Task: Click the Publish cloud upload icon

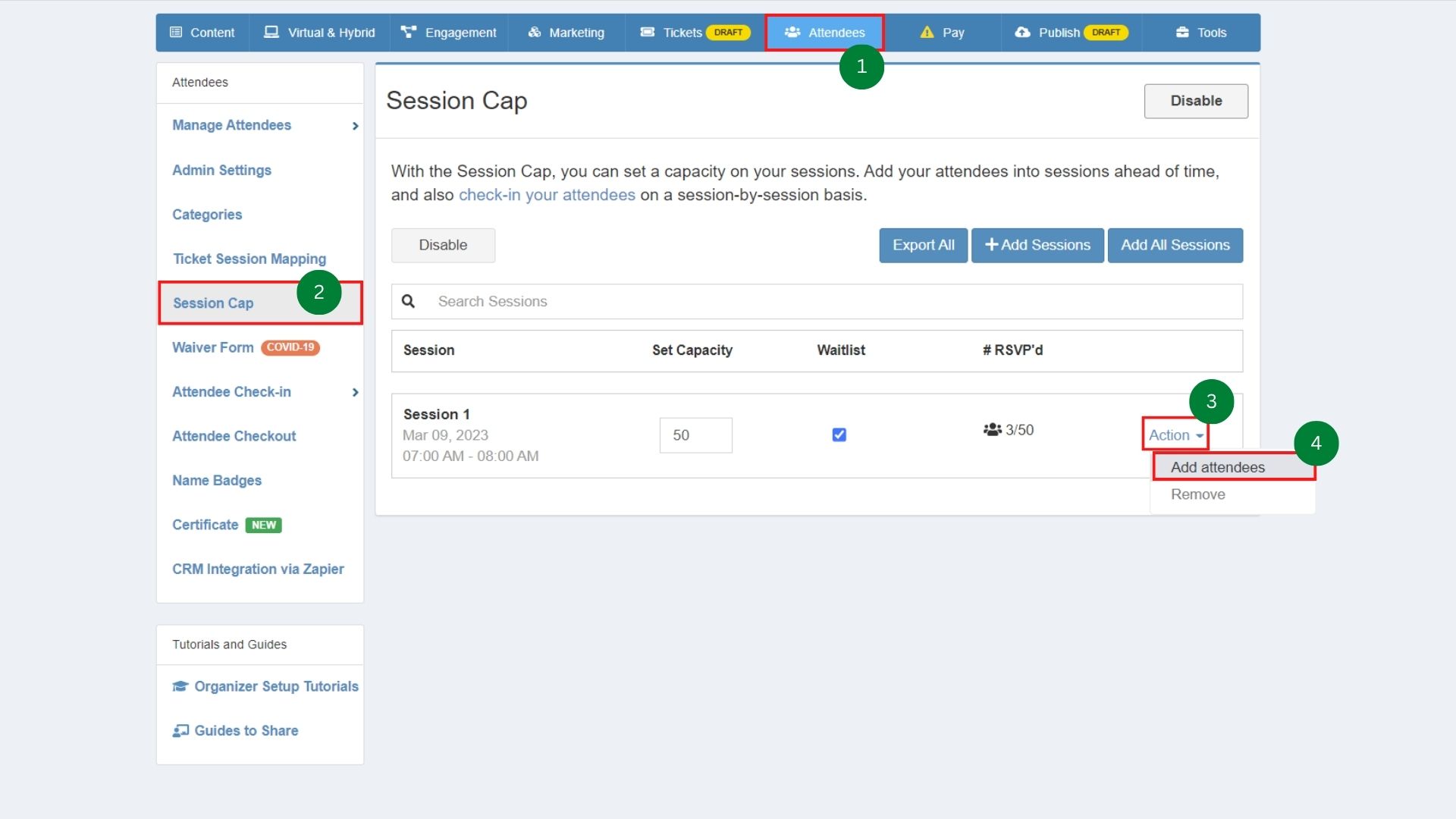Action: coord(1021,32)
